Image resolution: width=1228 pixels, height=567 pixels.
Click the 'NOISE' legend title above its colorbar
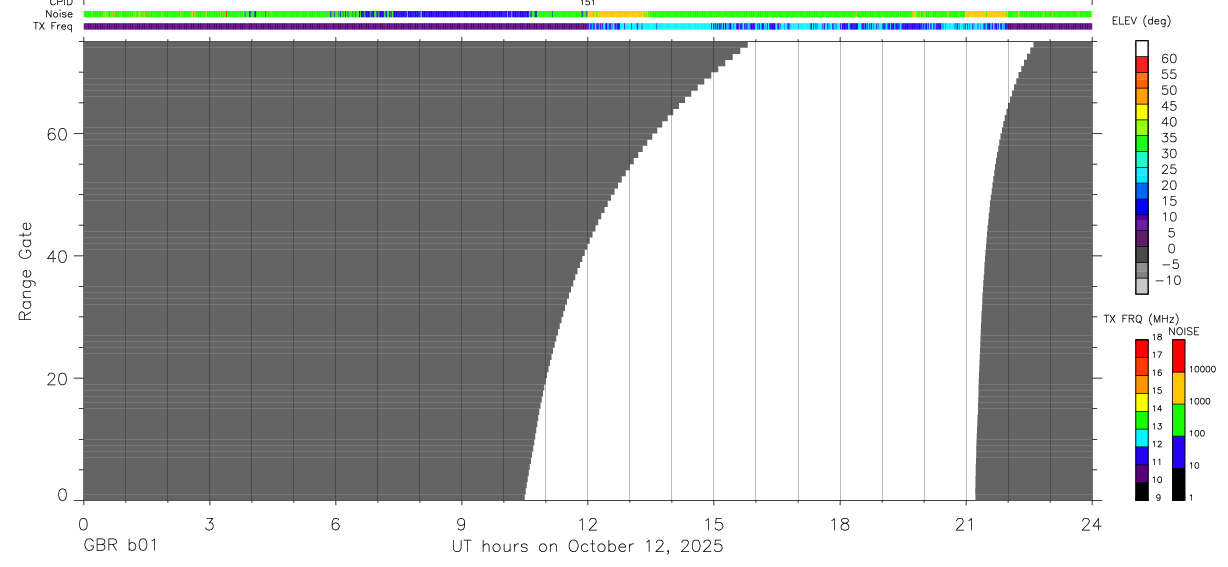pyautogui.click(x=1184, y=332)
